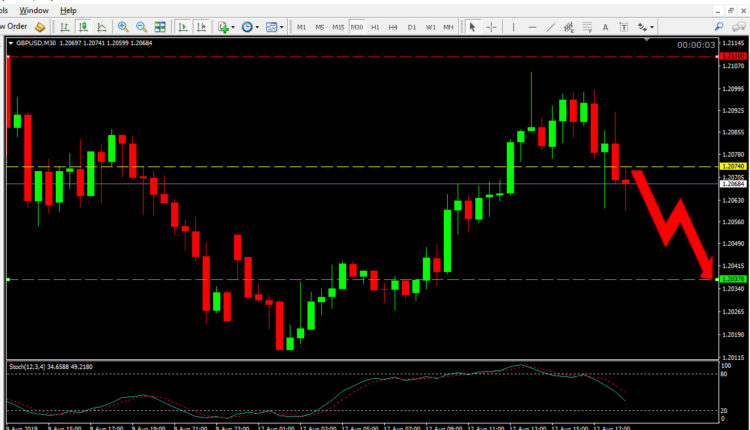Click the arrows objects icon
Image resolution: width=750 pixels, height=430 pixels.
(x=642, y=27)
